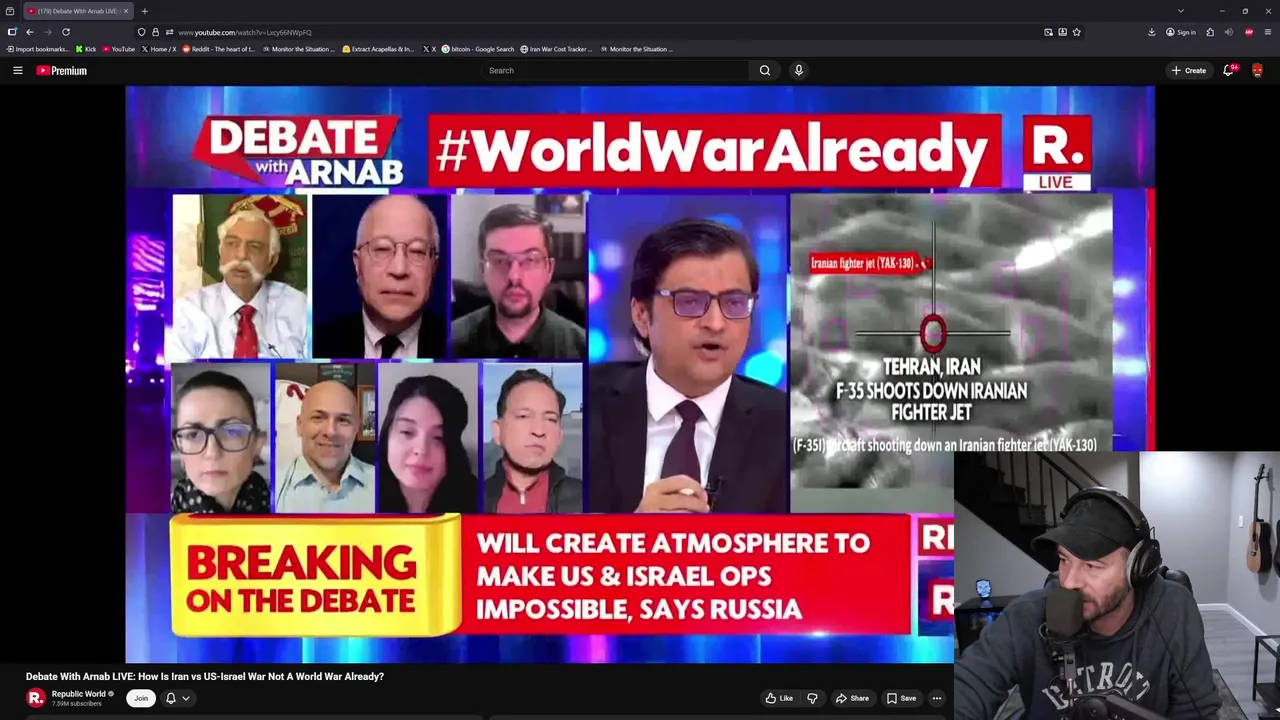1280x720 pixels.
Task: Open Adblock Plus extension icon
Action: pos(1249,32)
